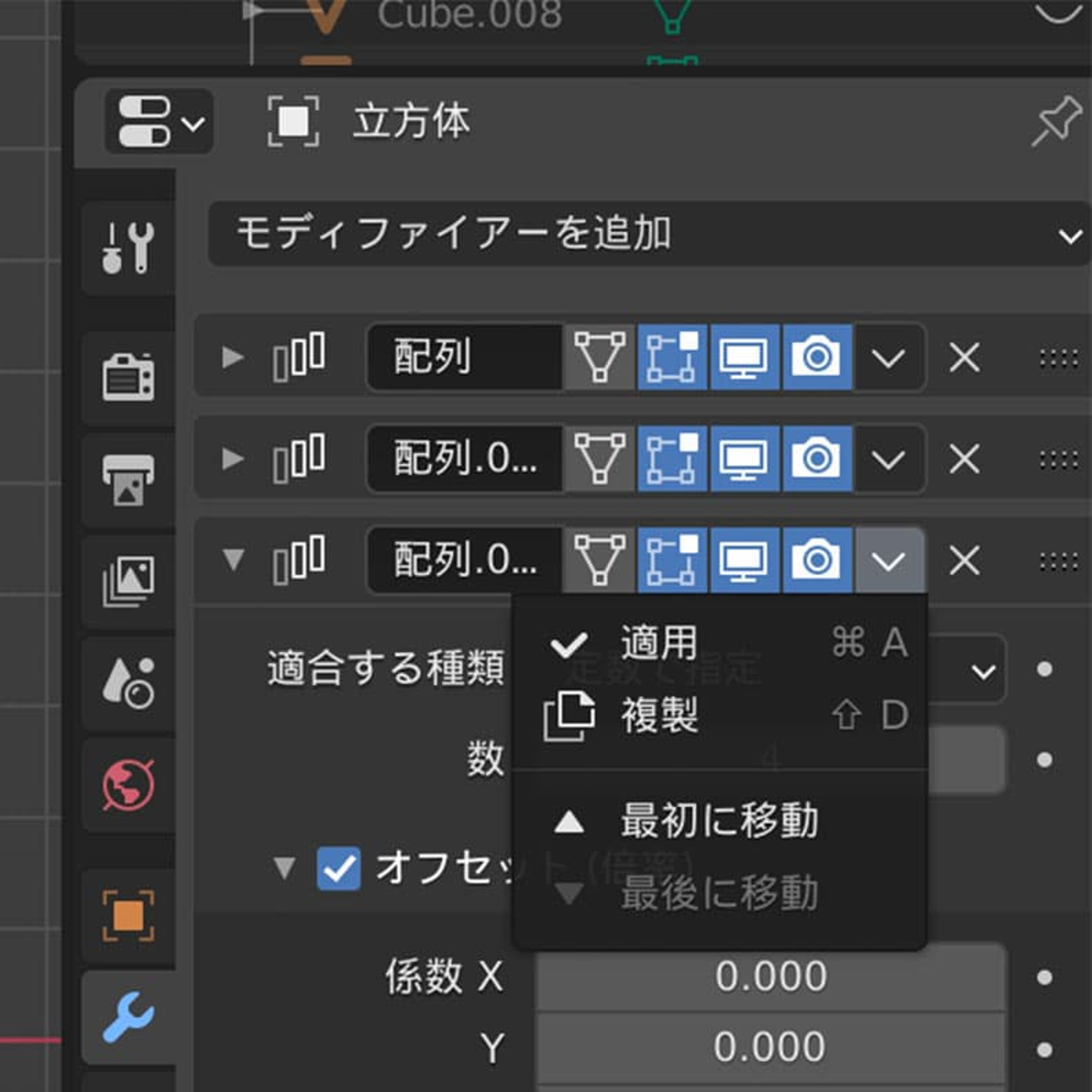Open the Tool properties tab

[127, 249]
